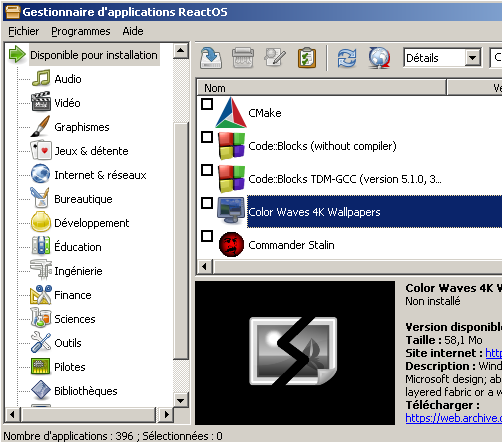Click the search field next to Détails
Screen dimensions: 502x442
tap(496, 58)
